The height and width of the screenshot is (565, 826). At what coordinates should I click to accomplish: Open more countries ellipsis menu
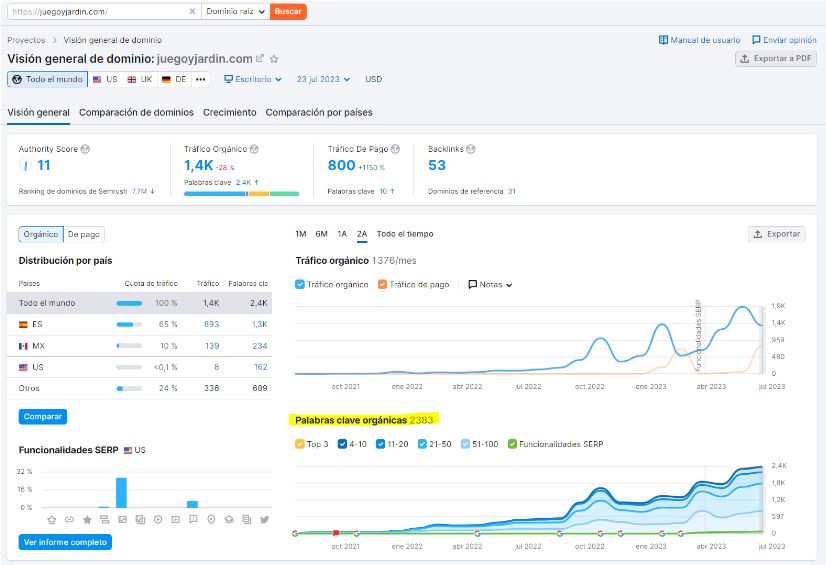point(201,80)
